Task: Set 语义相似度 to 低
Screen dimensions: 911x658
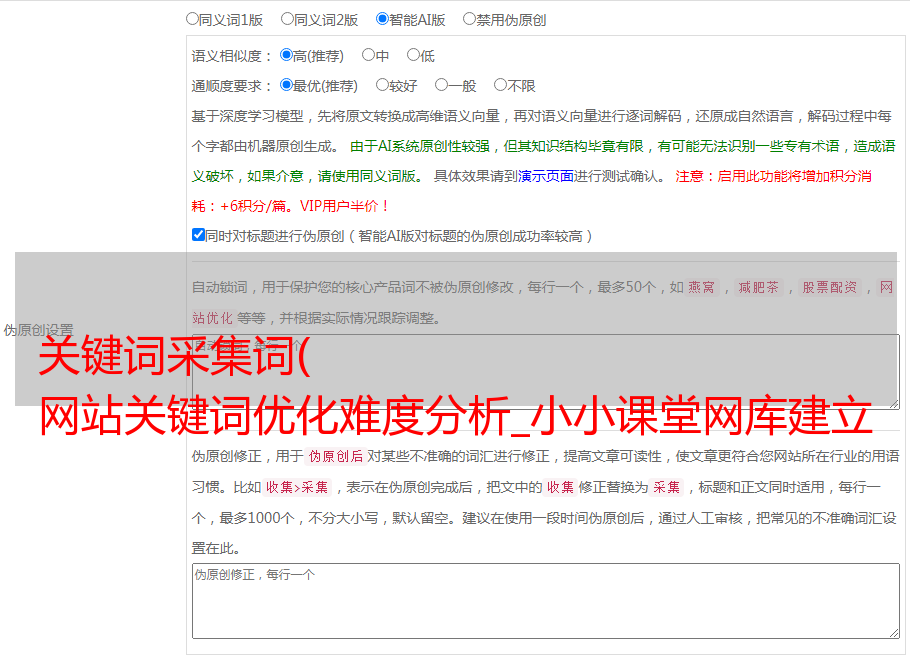Action: pos(413,55)
